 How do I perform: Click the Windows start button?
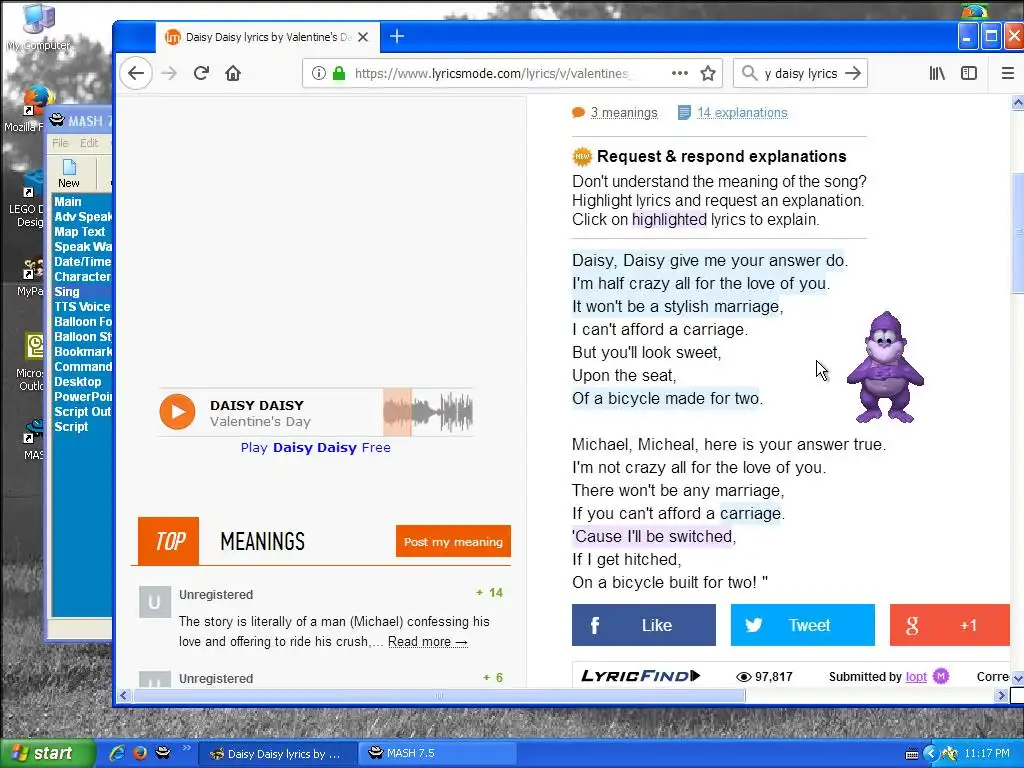pos(46,754)
